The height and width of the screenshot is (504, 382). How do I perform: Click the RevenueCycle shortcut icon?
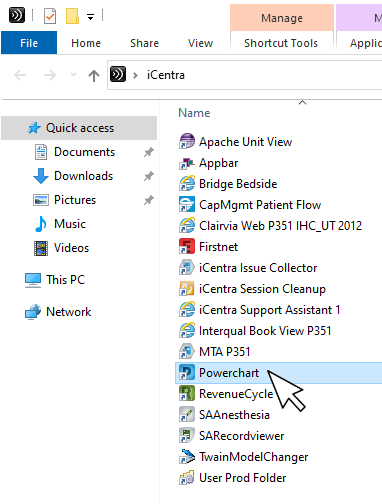coord(187,394)
